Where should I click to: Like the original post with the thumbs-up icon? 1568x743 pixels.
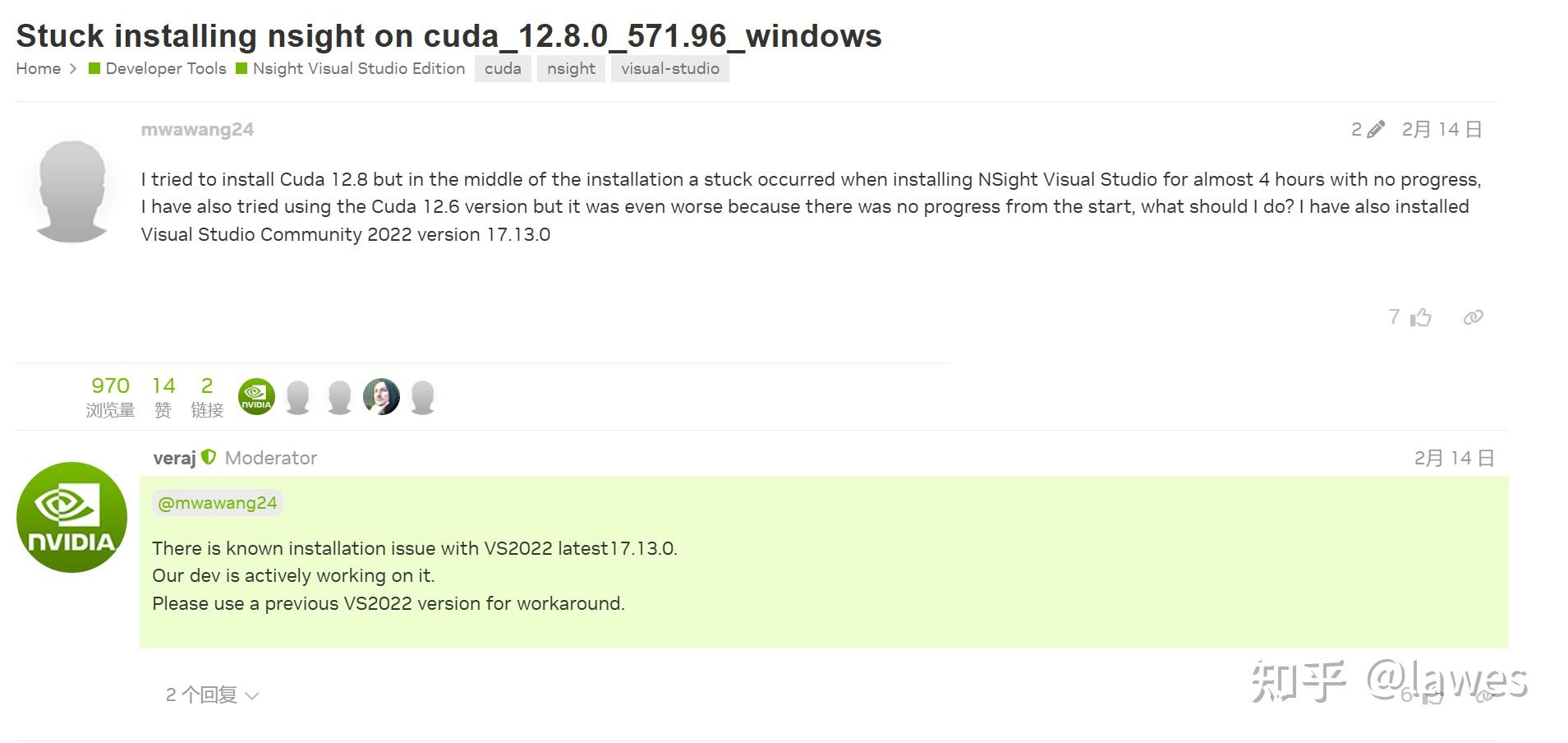click(1420, 317)
